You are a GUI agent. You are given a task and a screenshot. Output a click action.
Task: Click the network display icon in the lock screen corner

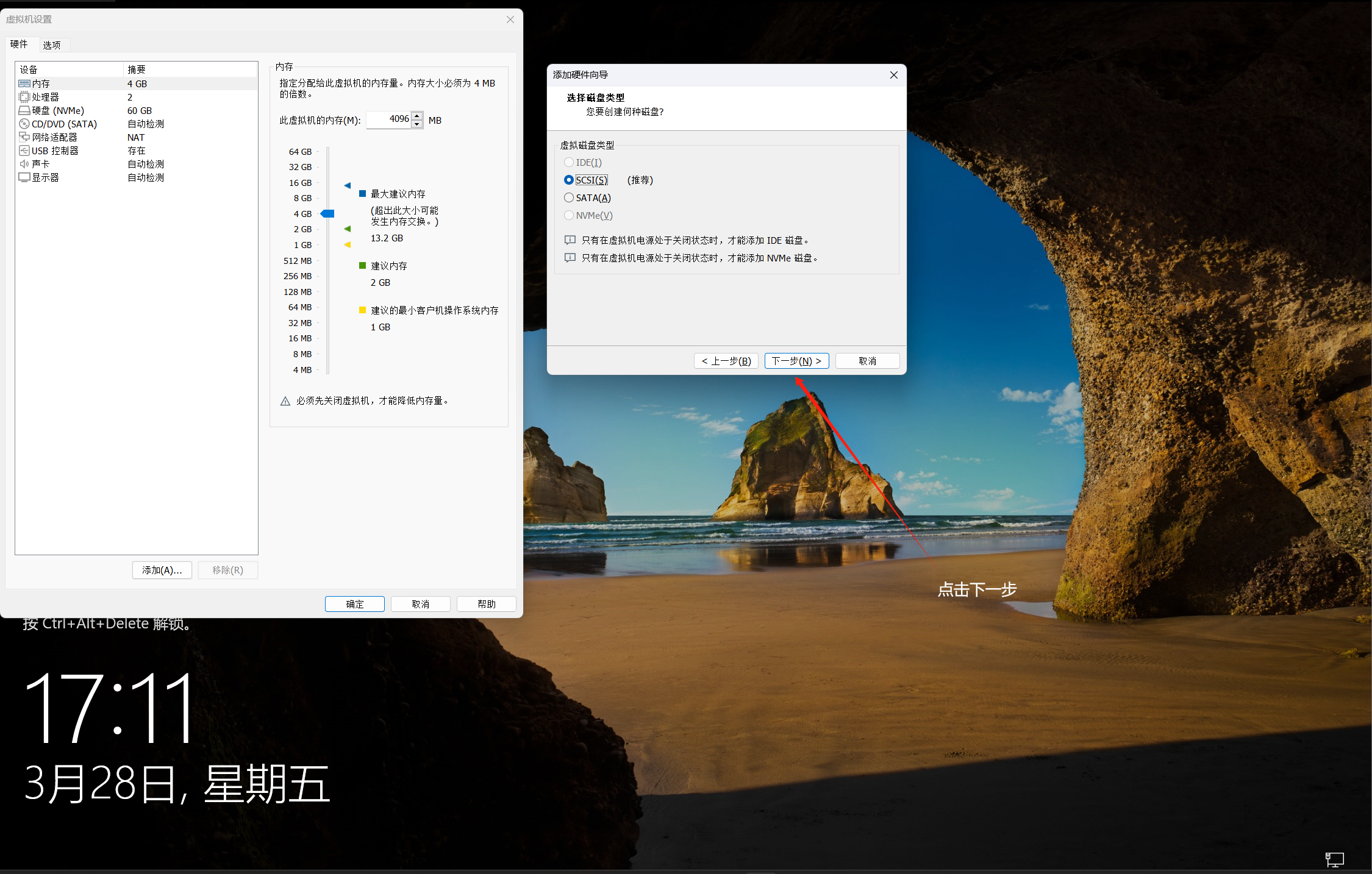(x=1334, y=859)
